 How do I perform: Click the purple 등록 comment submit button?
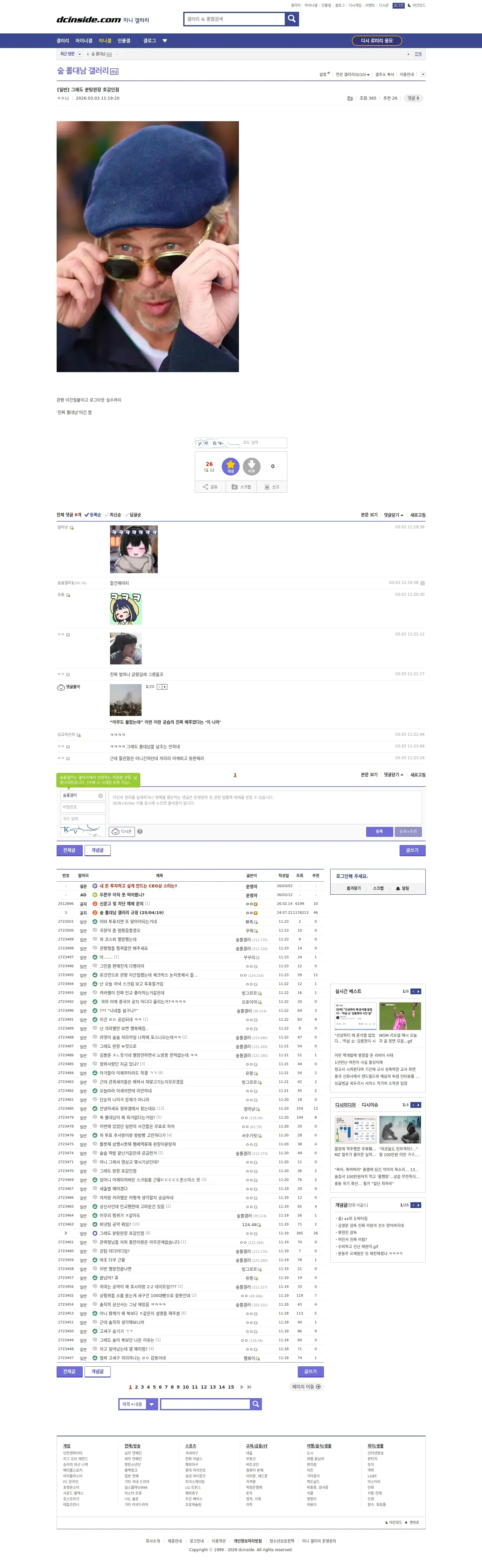(x=379, y=831)
